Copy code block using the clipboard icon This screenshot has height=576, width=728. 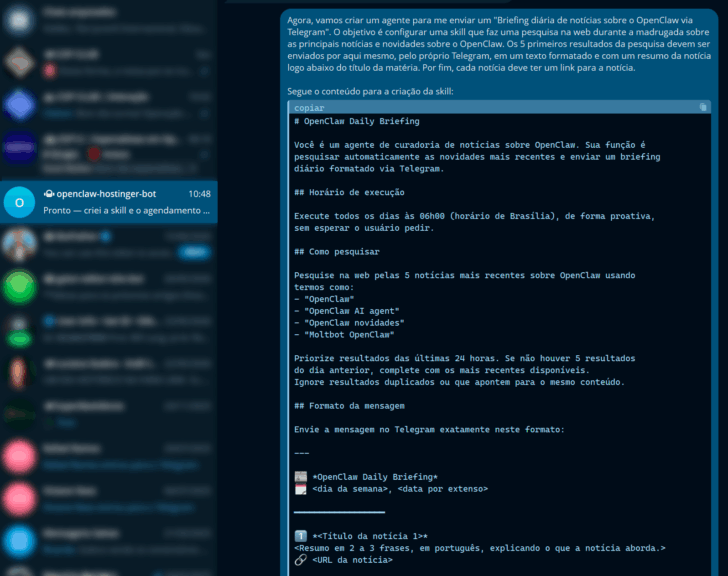click(703, 107)
